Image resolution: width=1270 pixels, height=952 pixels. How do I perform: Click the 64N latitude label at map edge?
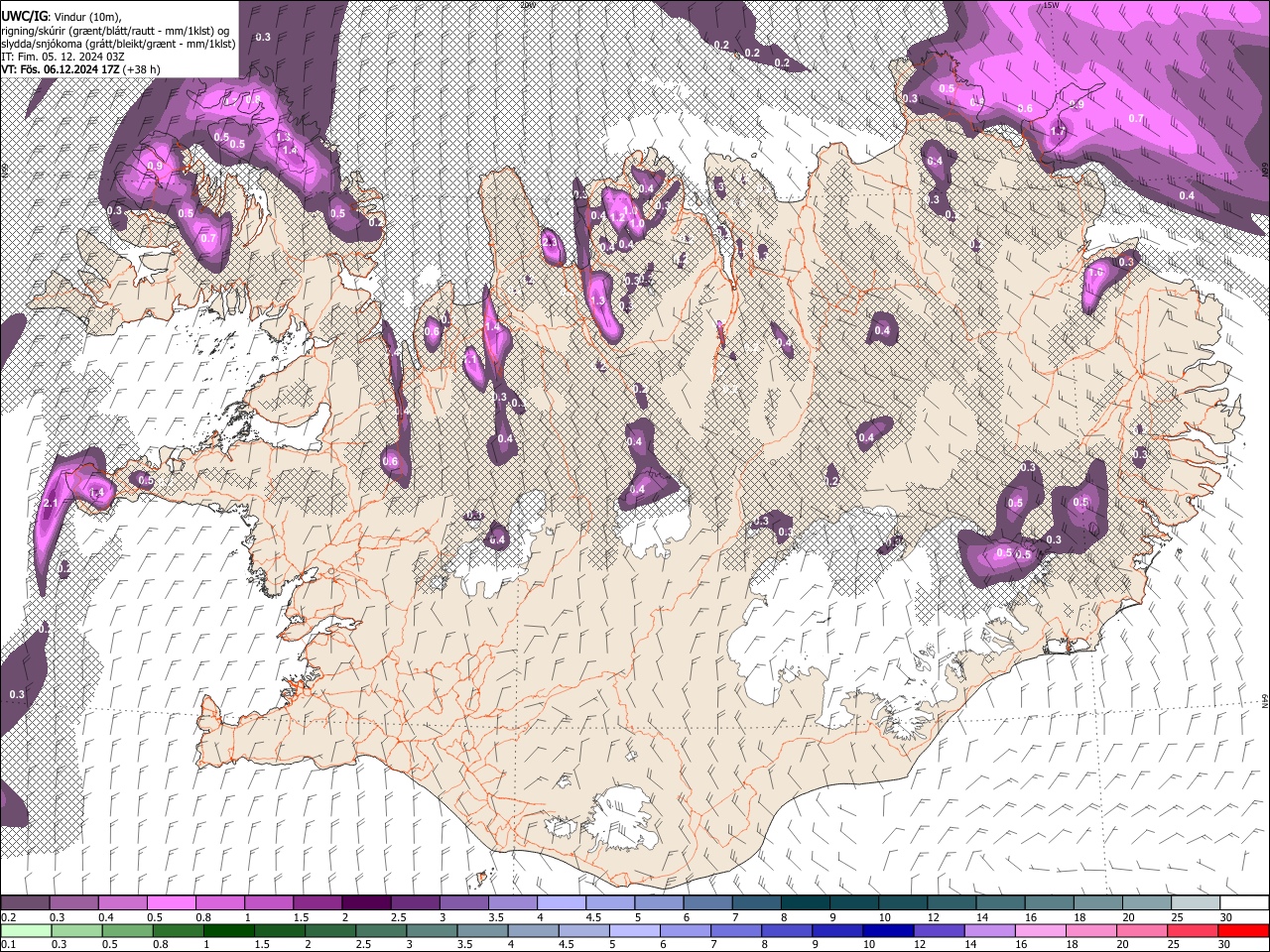coord(1265,701)
